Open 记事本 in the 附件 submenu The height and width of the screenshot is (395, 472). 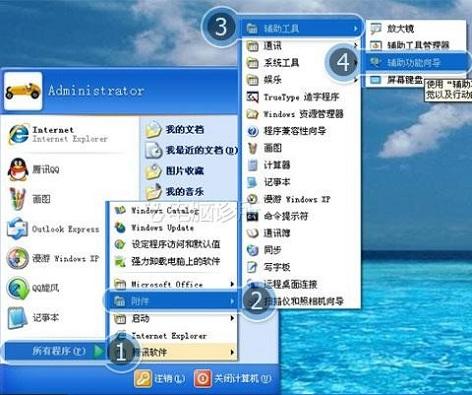(x=269, y=182)
